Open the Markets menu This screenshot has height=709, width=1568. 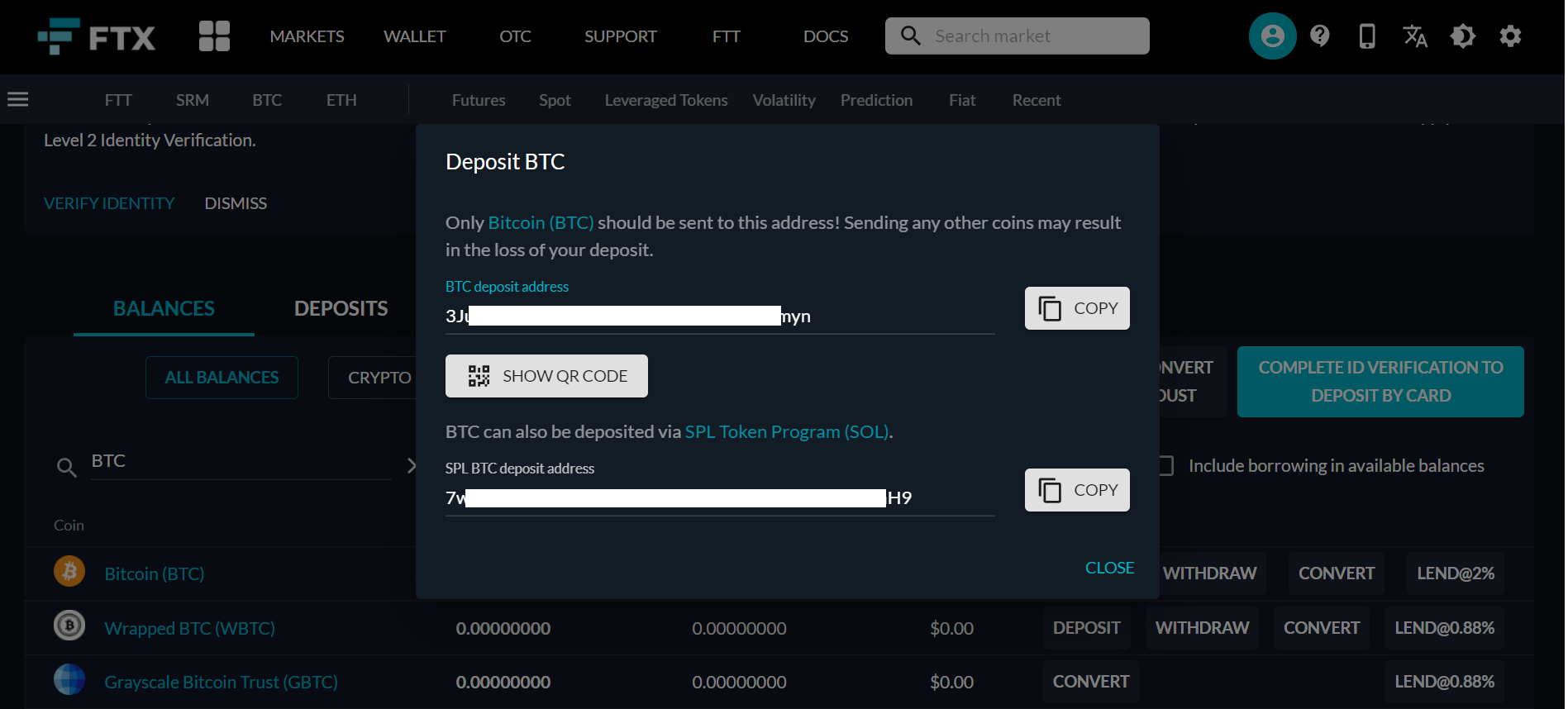tap(307, 36)
